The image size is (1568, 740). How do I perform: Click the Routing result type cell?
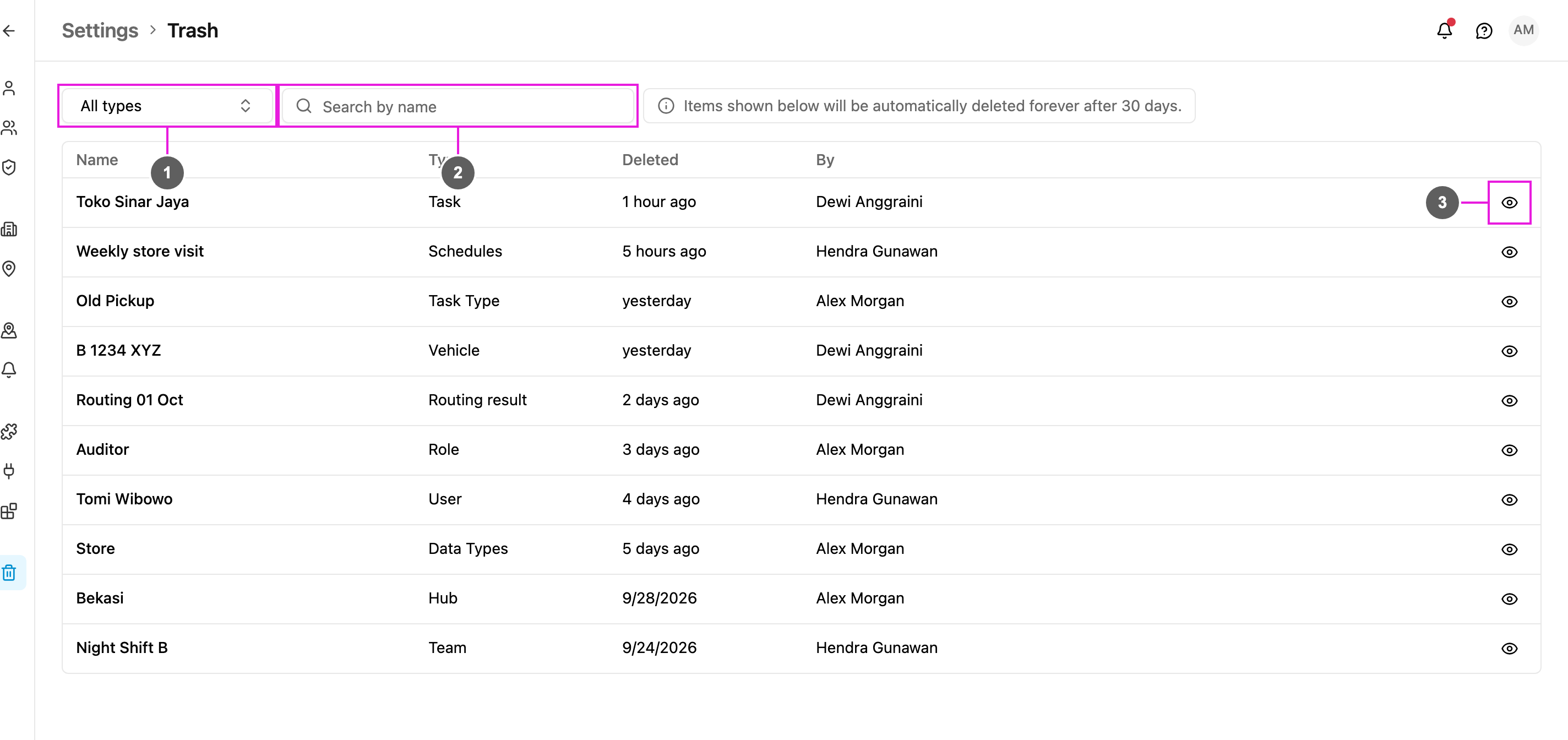[x=477, y=400]
